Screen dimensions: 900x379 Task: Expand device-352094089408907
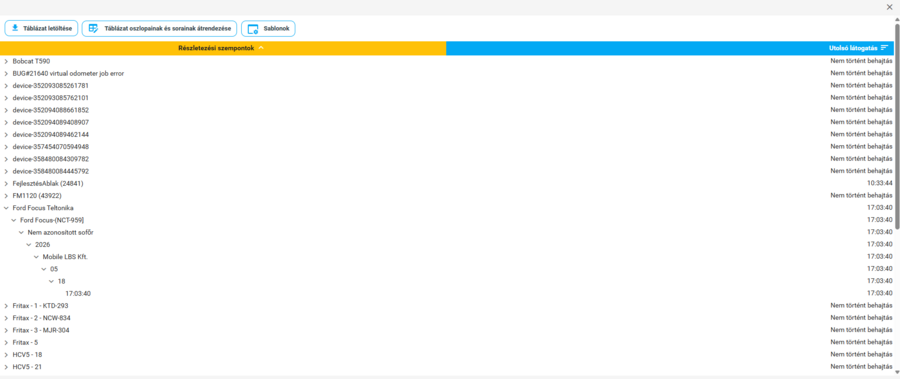click(x=6, y=122)
